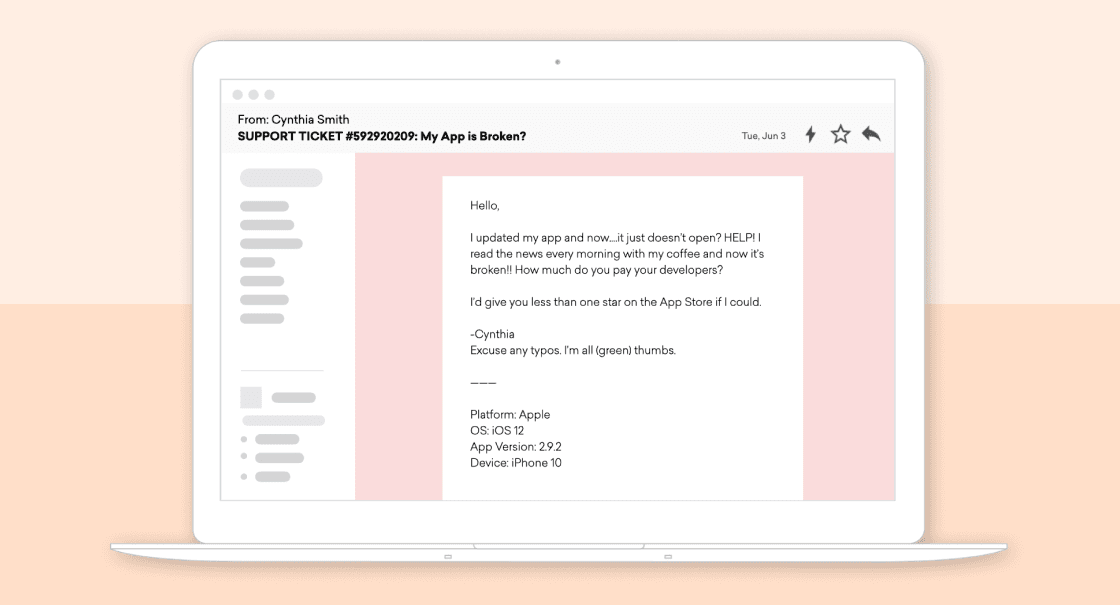Click the "-Cynthia" signature in the email
The image size is (1120, 605).
point(492,334)
